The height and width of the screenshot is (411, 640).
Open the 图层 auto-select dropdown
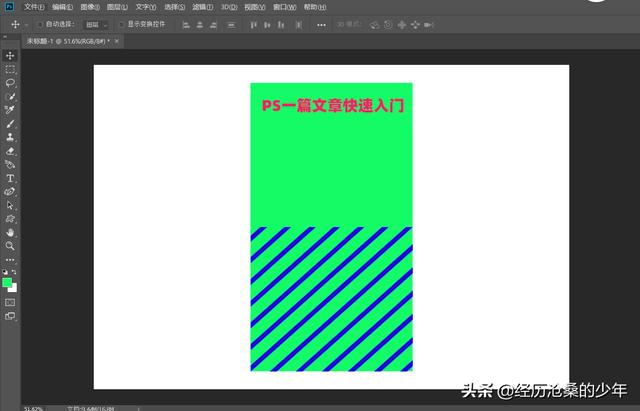96,25
